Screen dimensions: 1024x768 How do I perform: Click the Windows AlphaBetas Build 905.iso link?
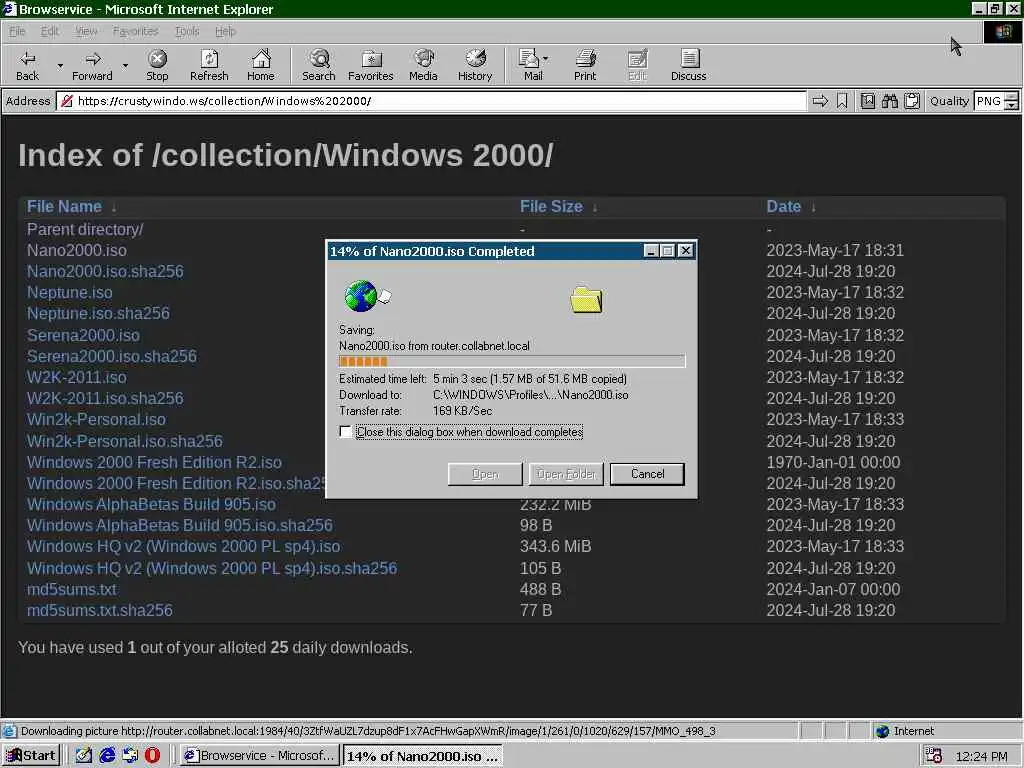pos(151,504)
